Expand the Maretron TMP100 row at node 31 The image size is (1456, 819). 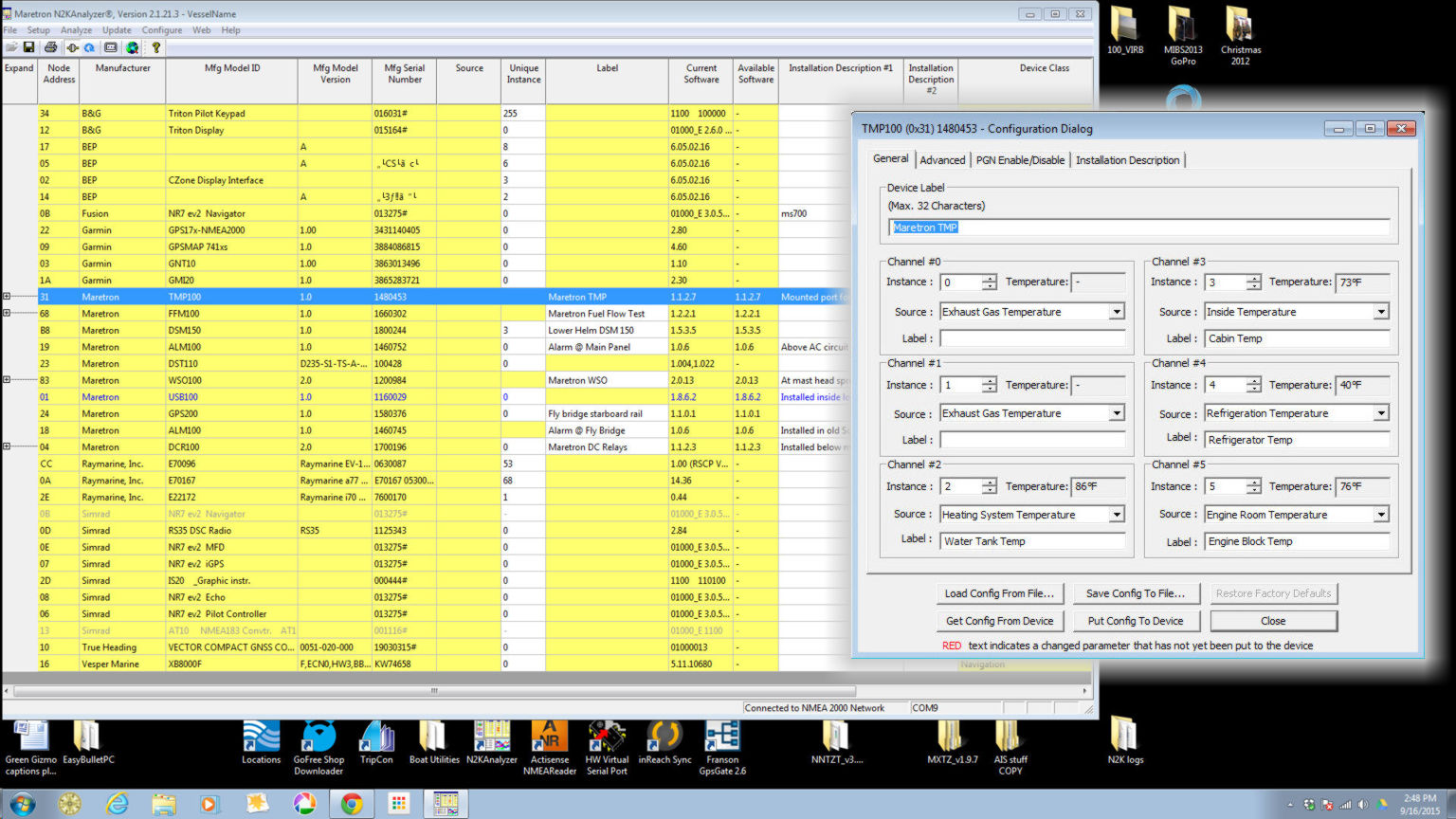[x=7, y=297]
